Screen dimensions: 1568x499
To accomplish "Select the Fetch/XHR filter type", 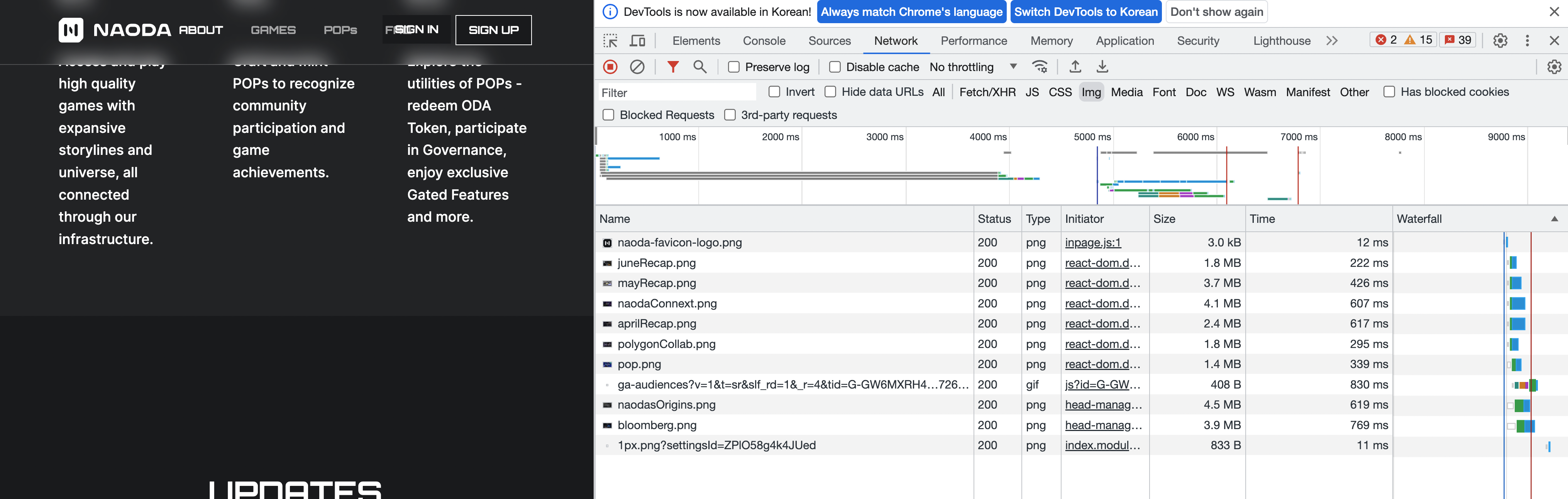I will pos(987,92).
